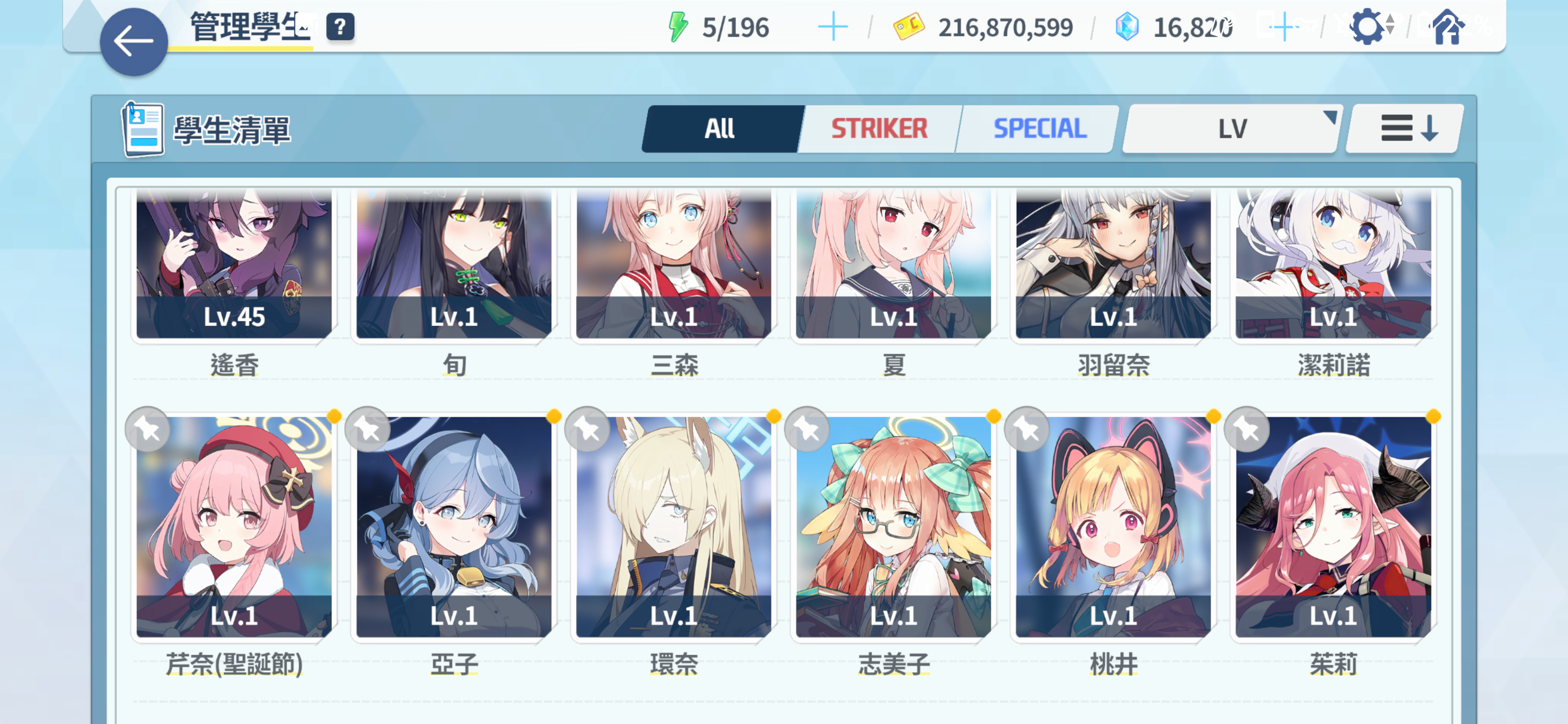Go to the home lobby icon

(1447, 27)
